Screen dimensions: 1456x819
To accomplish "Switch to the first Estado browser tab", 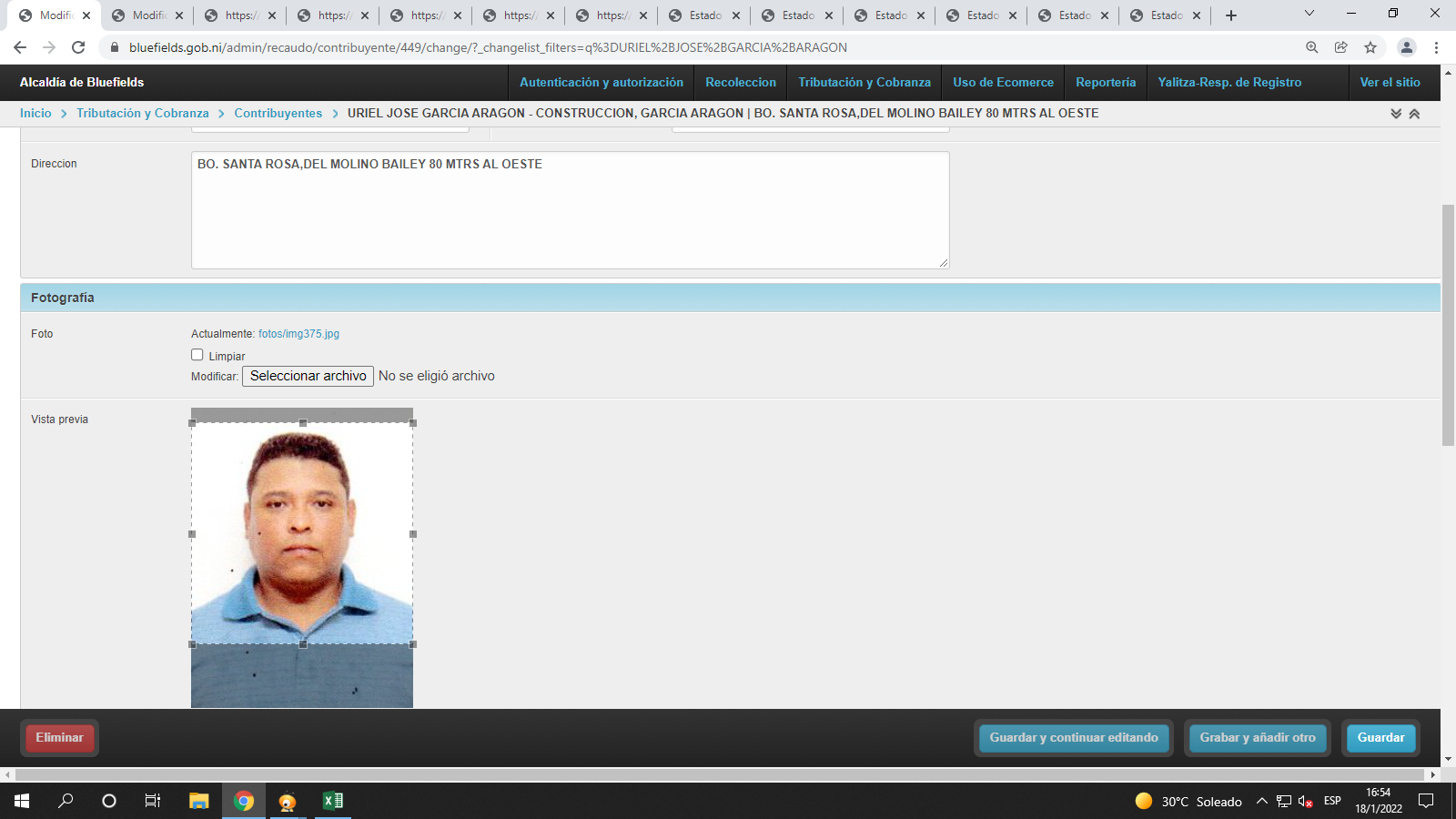I will [704, 15].
